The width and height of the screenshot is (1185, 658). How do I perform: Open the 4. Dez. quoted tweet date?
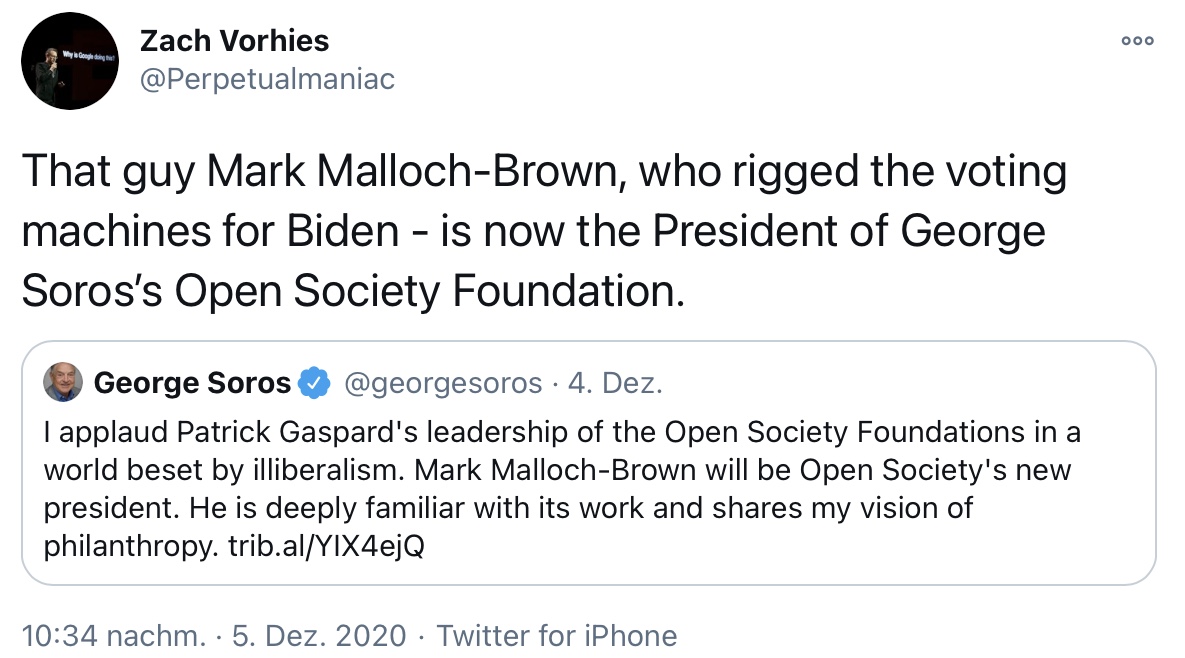(615, 383)
